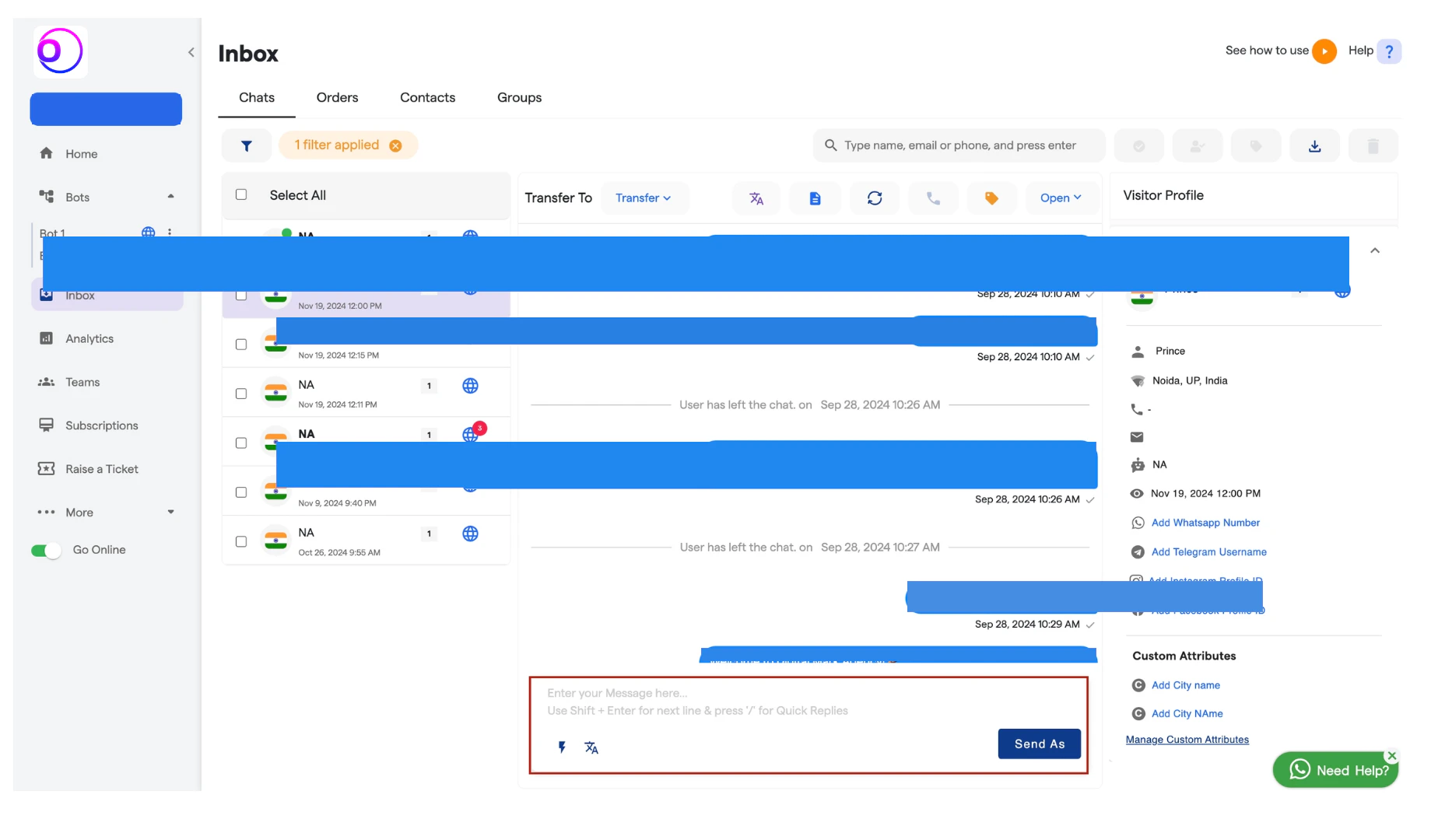Click the quick replies lightning icon
This screenshot has height=840, width=1452.
(562, 747)
